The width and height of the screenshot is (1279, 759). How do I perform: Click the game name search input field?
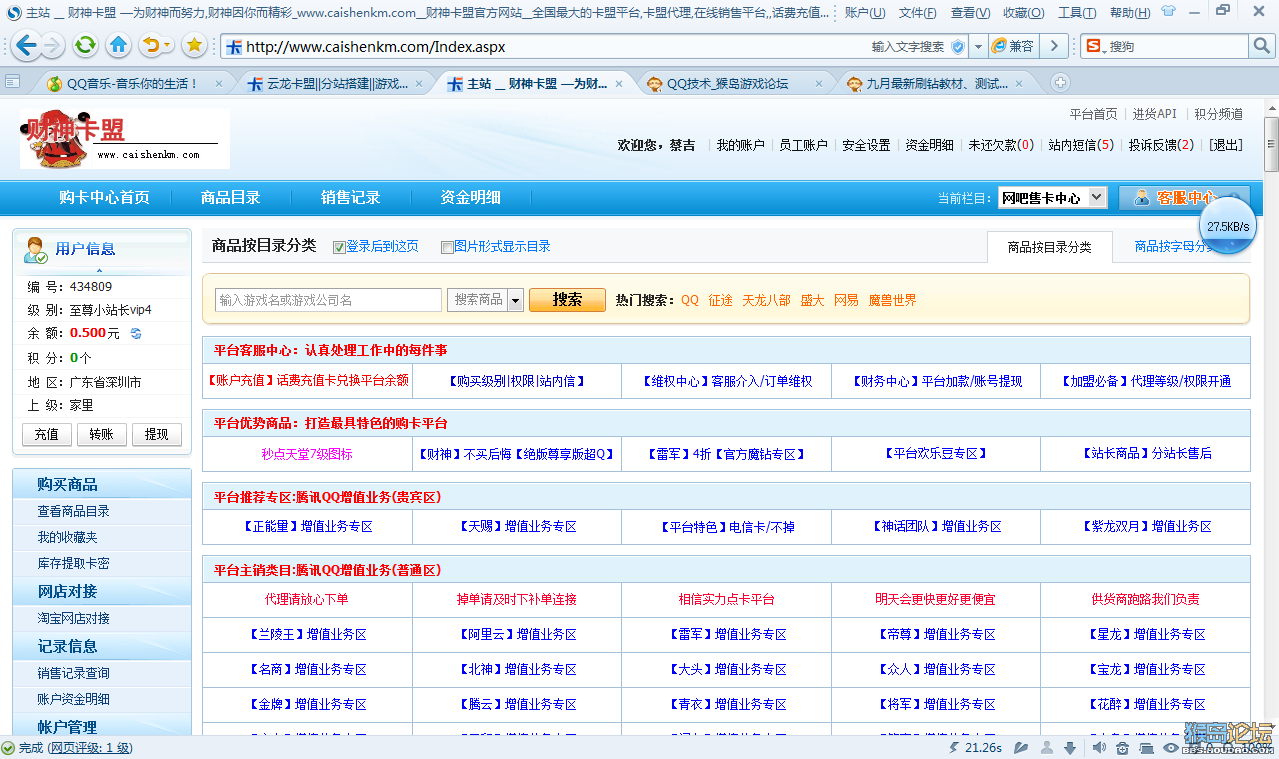tap(328, 300)
